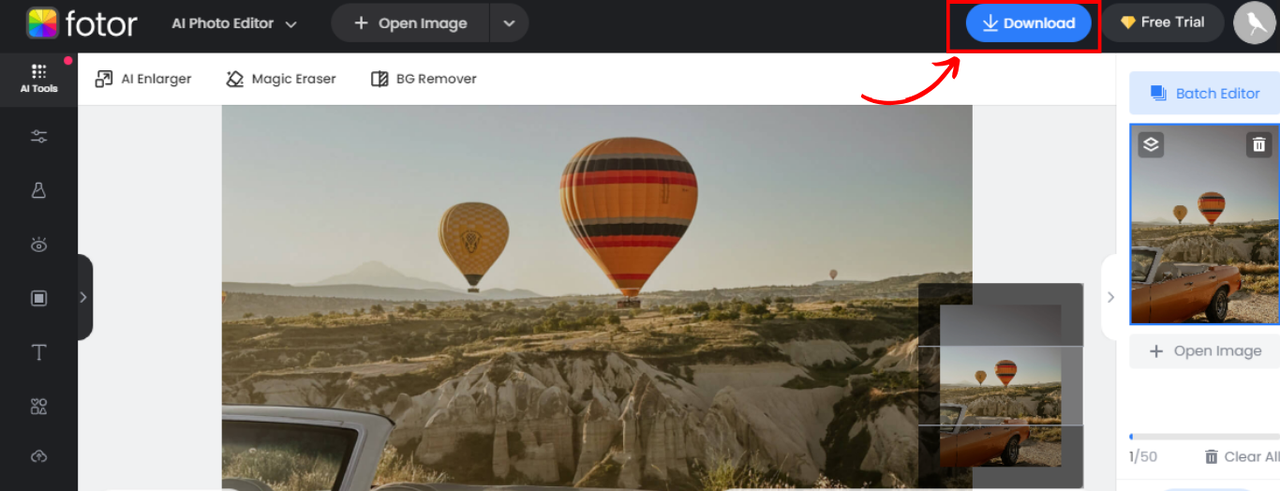Open the AI Photo Editor dropdown
1280x491 pixels.
(x=234, y=23)
